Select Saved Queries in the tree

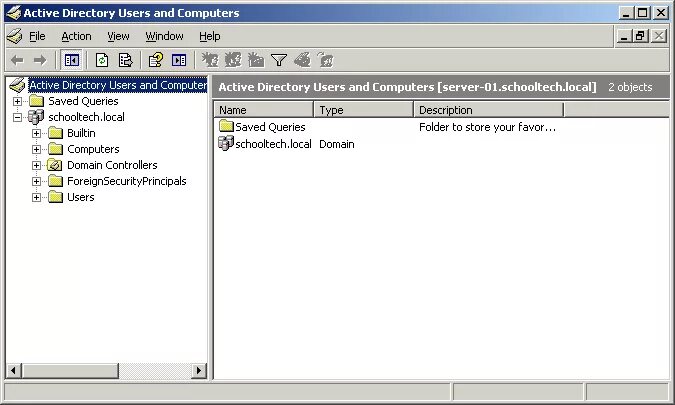[x=83, y=101]
